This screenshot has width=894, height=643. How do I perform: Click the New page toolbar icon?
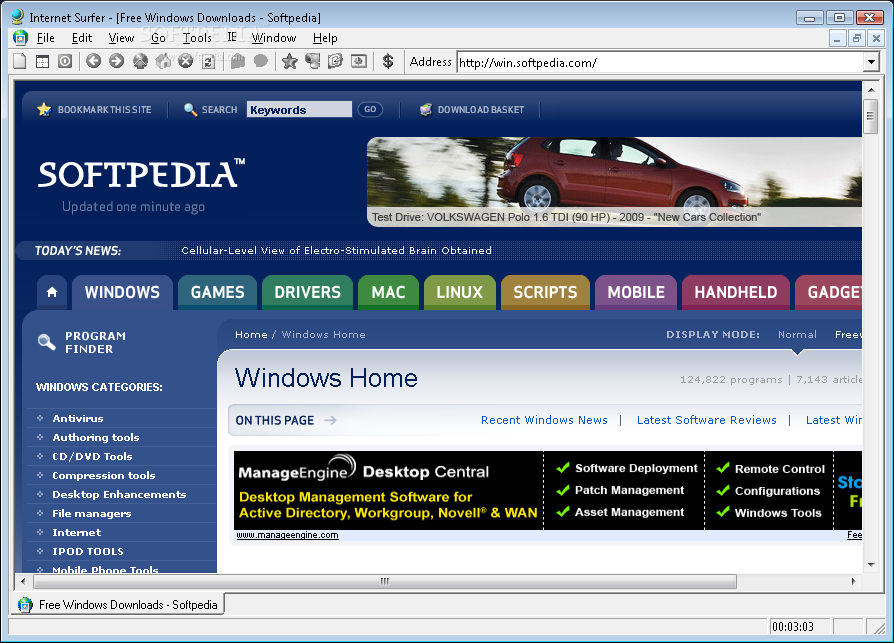[x=20, y=61]
